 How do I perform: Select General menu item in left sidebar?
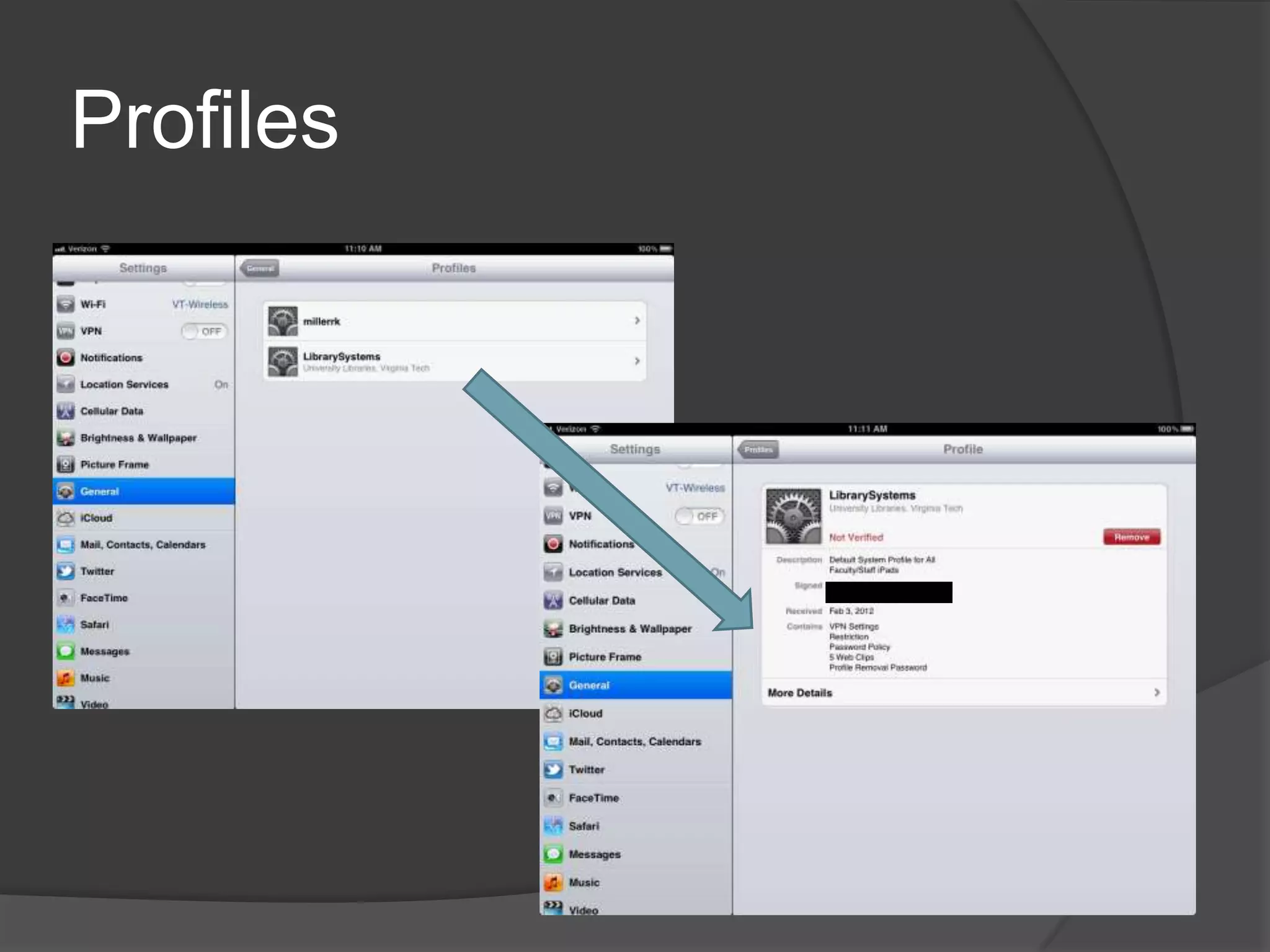[x=99, y=491]
